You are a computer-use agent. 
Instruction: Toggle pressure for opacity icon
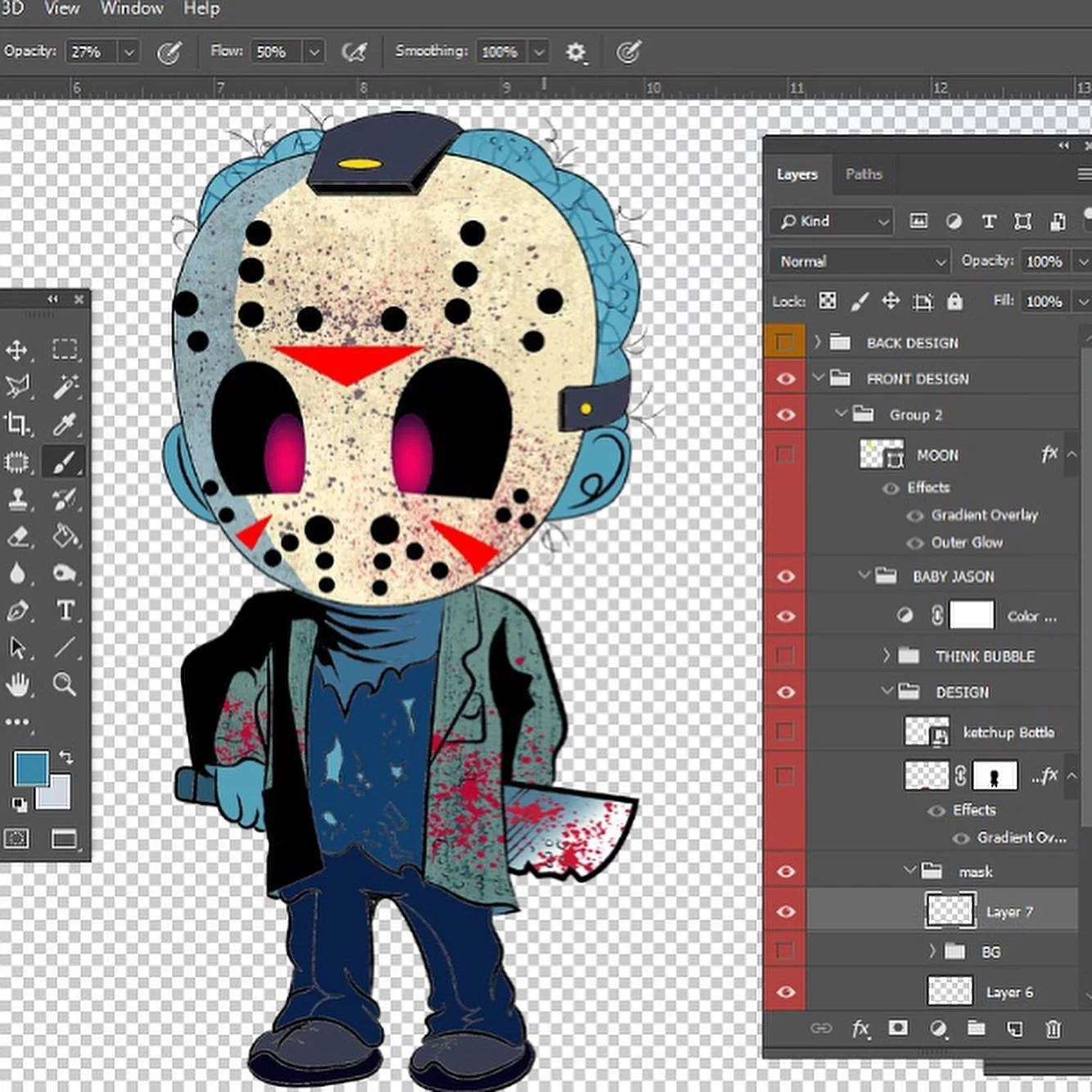pyautogui.click(x=169, y=52)
